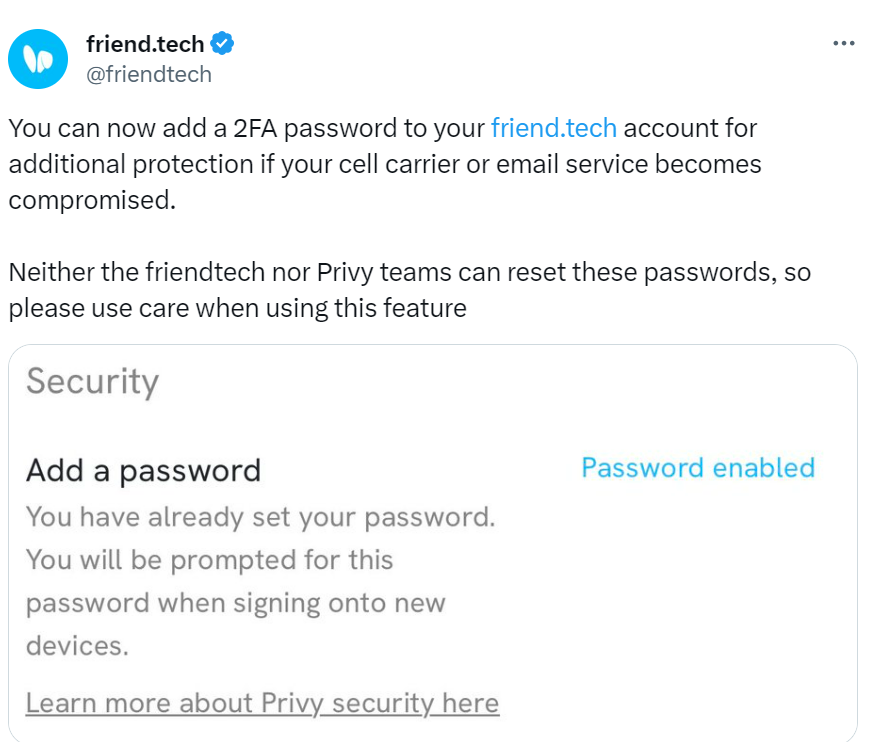Open the friend.tech display name profile
The width and height of the screenshot is (882, 742).
[145, 44]
